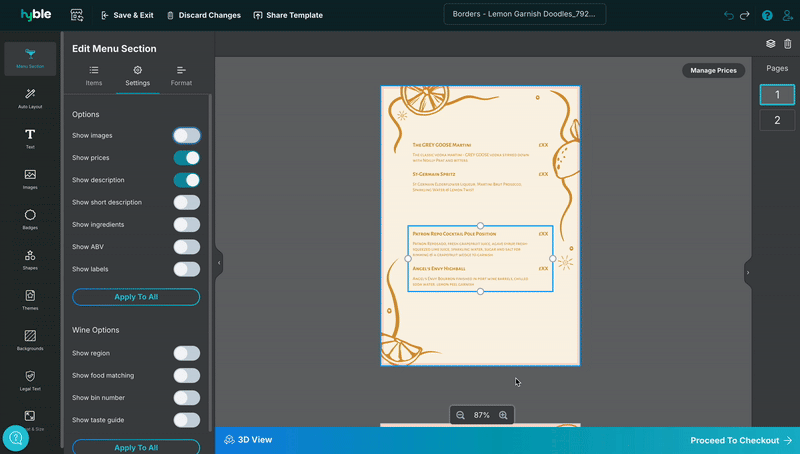Enable Show labels switch
This screenshot has width=800, height=454.
[187, 269]
